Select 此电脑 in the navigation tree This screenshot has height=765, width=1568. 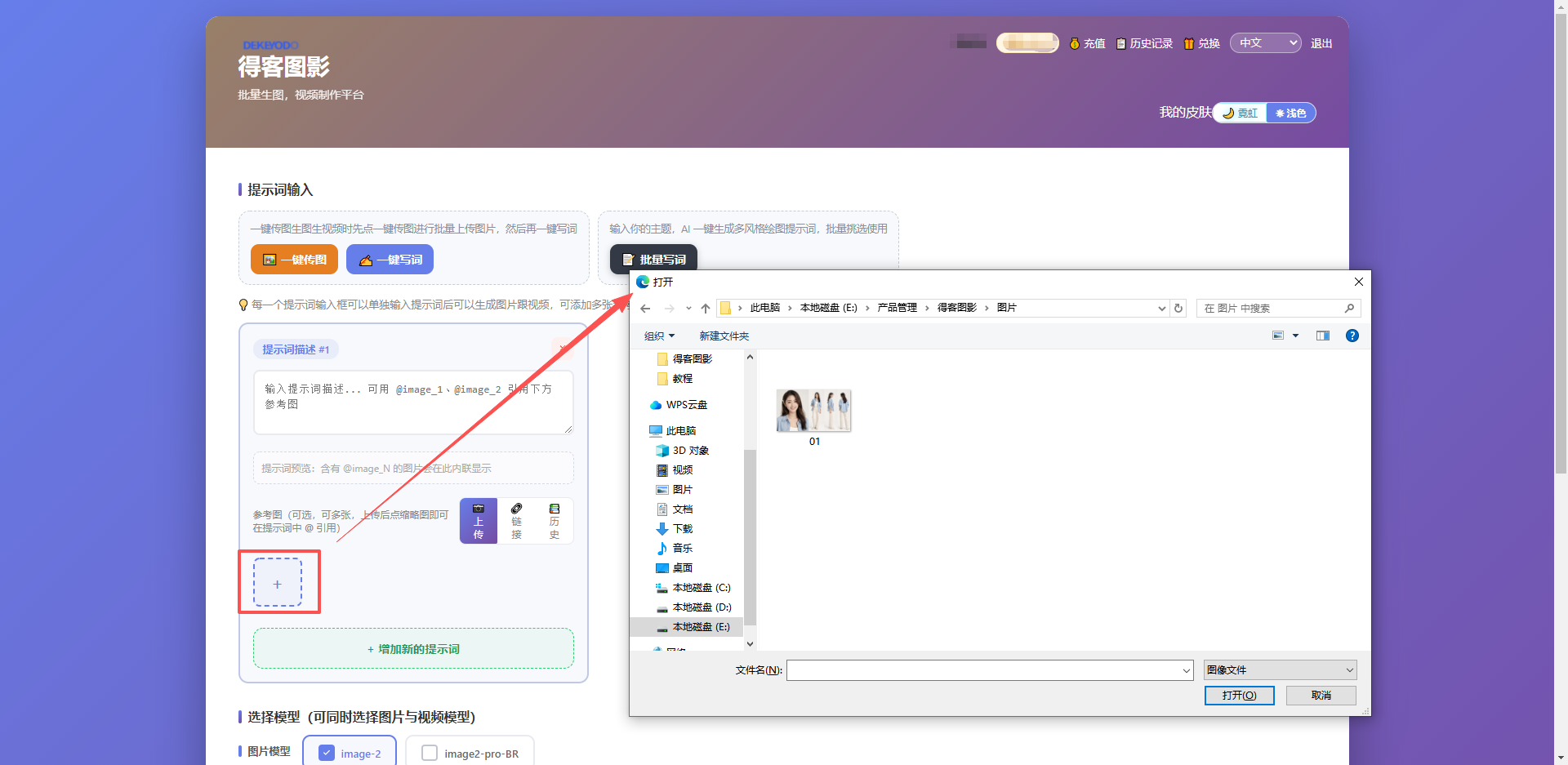pos(673,431)
